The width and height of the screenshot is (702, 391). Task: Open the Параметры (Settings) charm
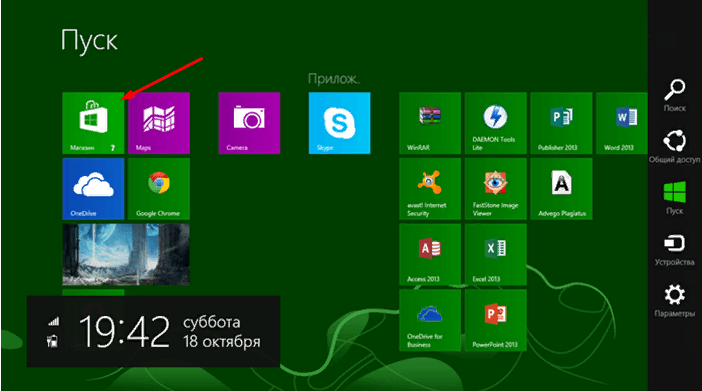tap(675, 301)
